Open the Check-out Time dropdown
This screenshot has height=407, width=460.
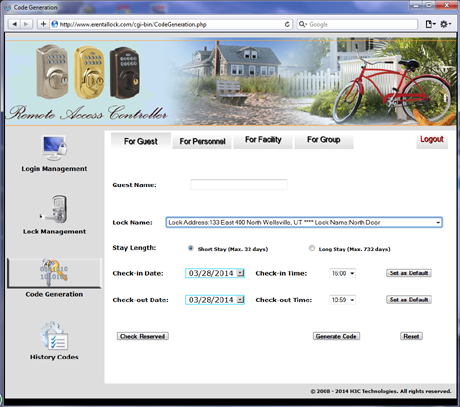[x=342, y=300]
